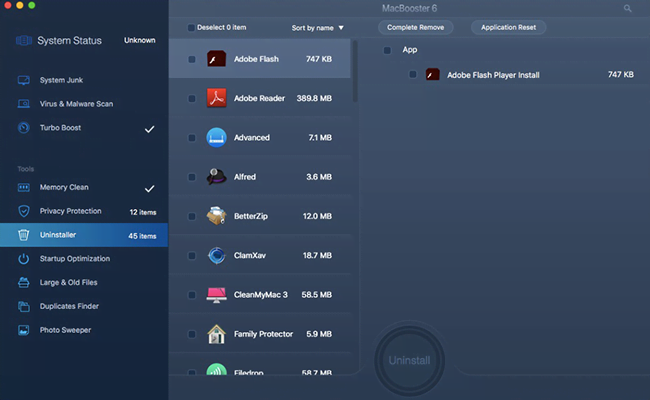Click the Duplicates Finder icon

24,306
